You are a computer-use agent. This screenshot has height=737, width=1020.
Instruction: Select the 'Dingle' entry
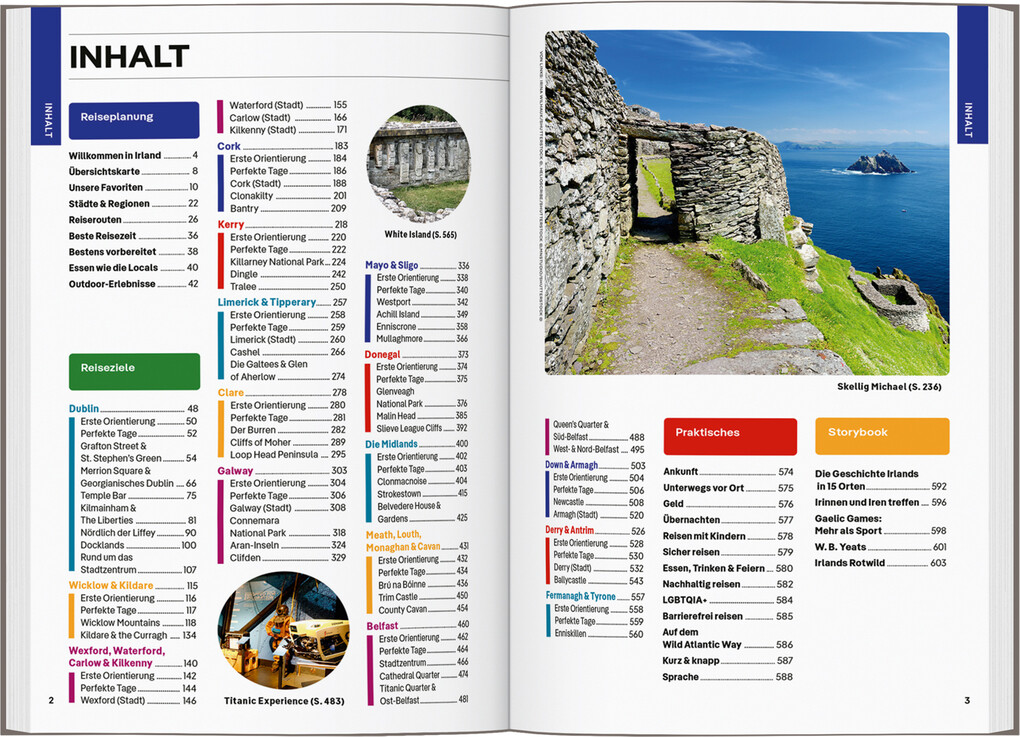(288, 274)
